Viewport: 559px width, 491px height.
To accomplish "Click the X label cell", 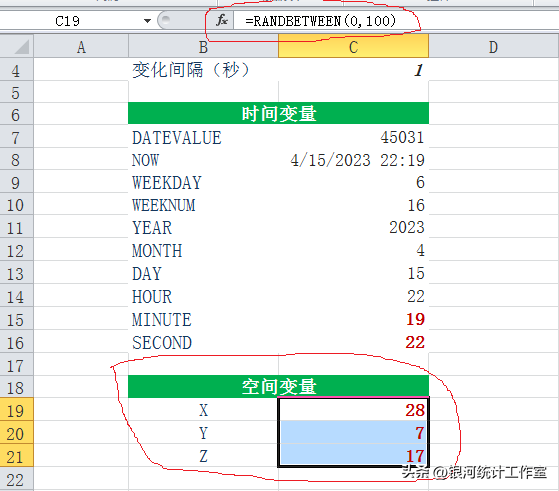I will tap(203, 410).
